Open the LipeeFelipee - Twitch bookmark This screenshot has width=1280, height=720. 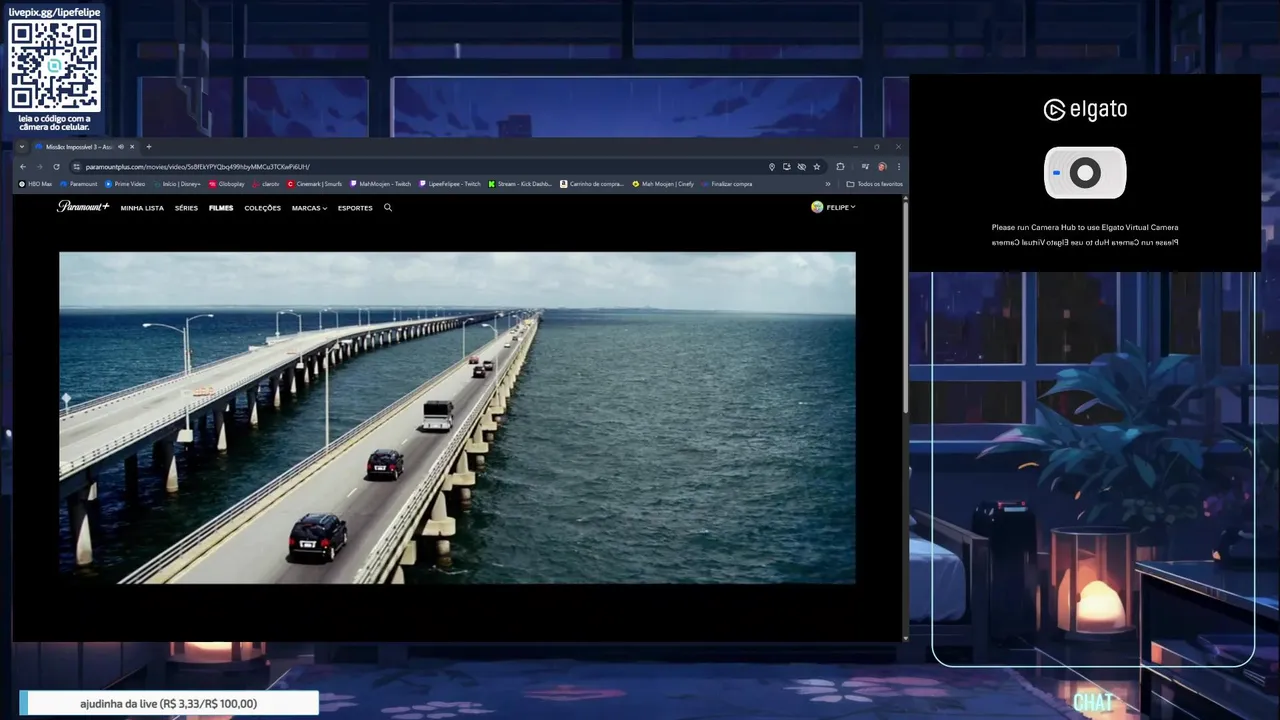click(450, 184)
